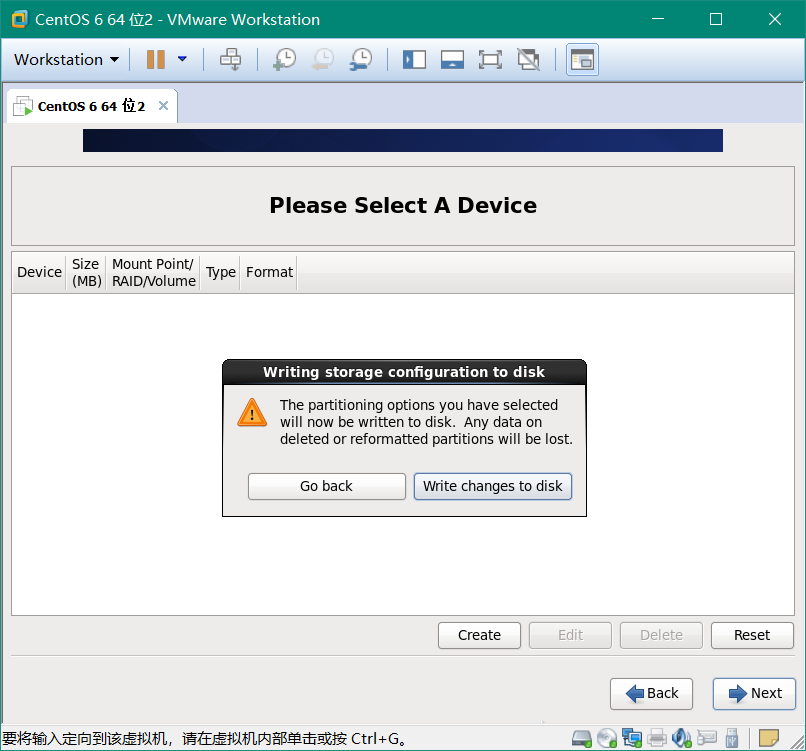
Task: Click the Format column header
Action: click(269, 272)
